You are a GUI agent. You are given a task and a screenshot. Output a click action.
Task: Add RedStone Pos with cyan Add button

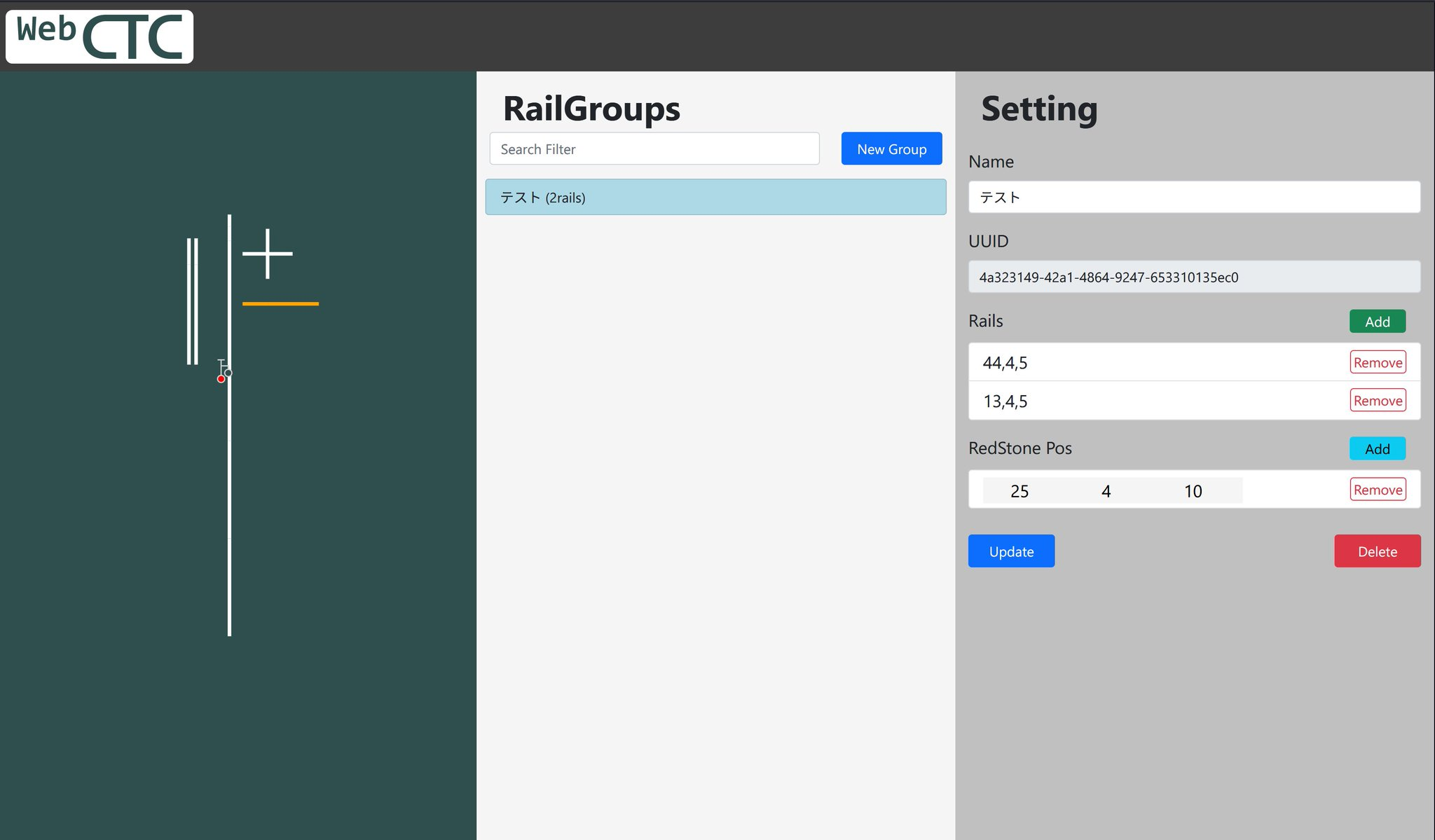pos(1377,449)
